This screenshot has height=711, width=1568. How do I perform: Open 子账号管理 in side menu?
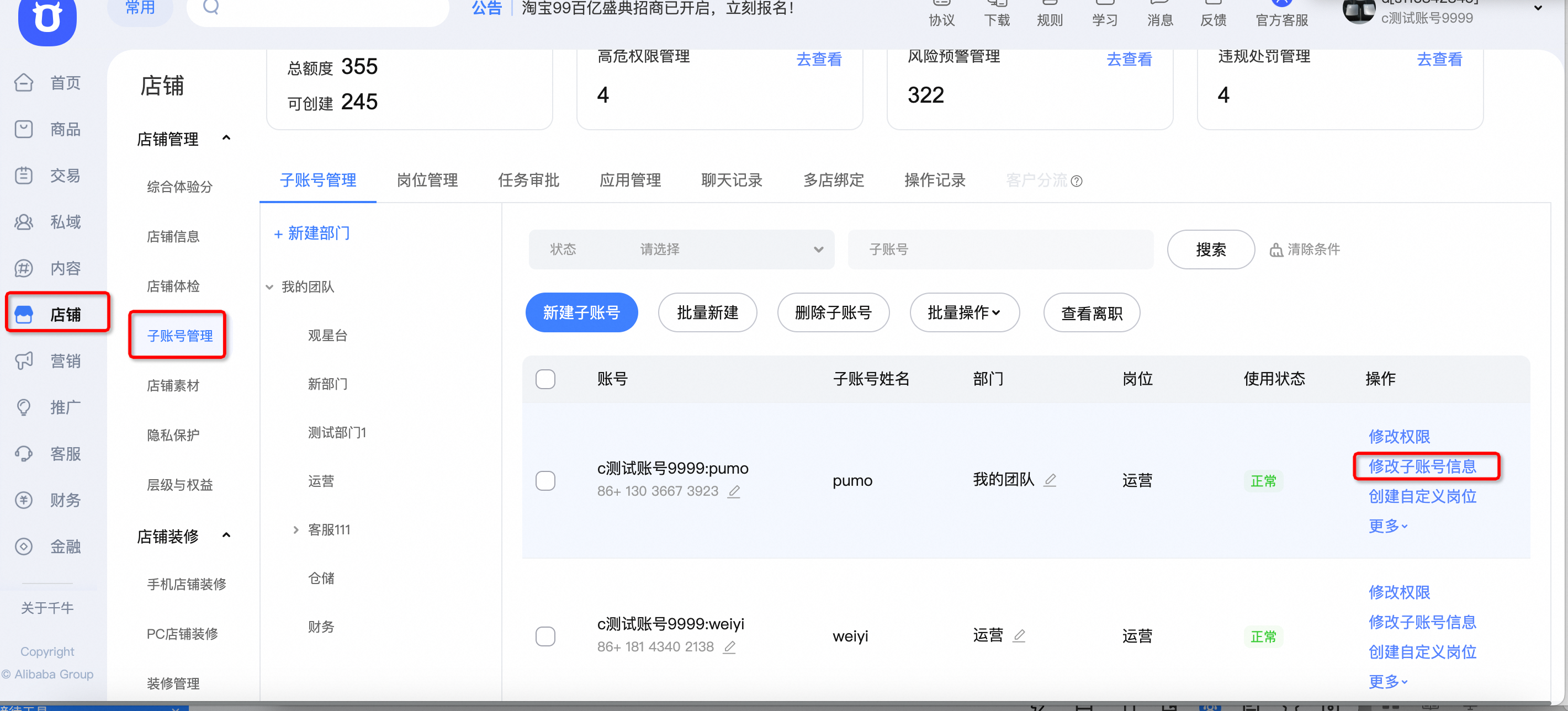pos(179,336)
